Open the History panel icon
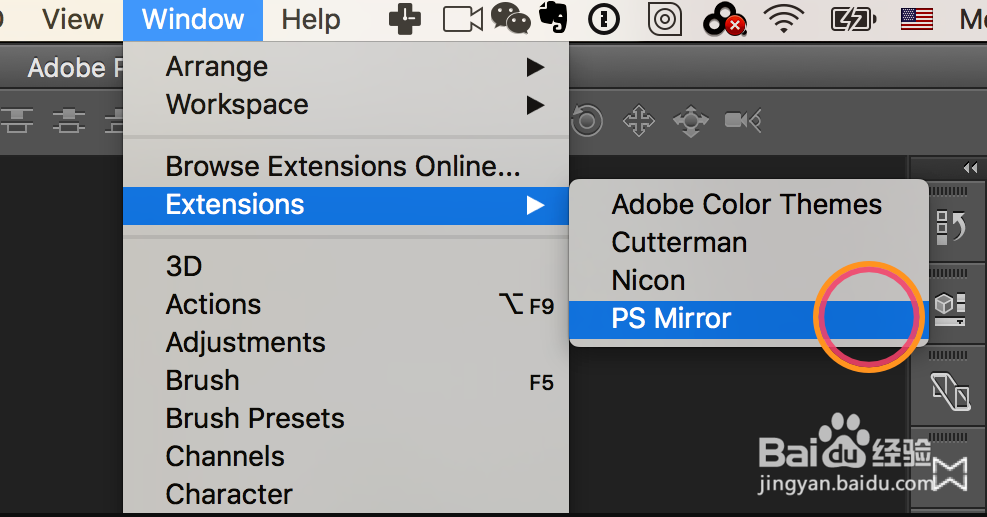The height and width of the screenshot is (517, 987). [x=950, y=226]
